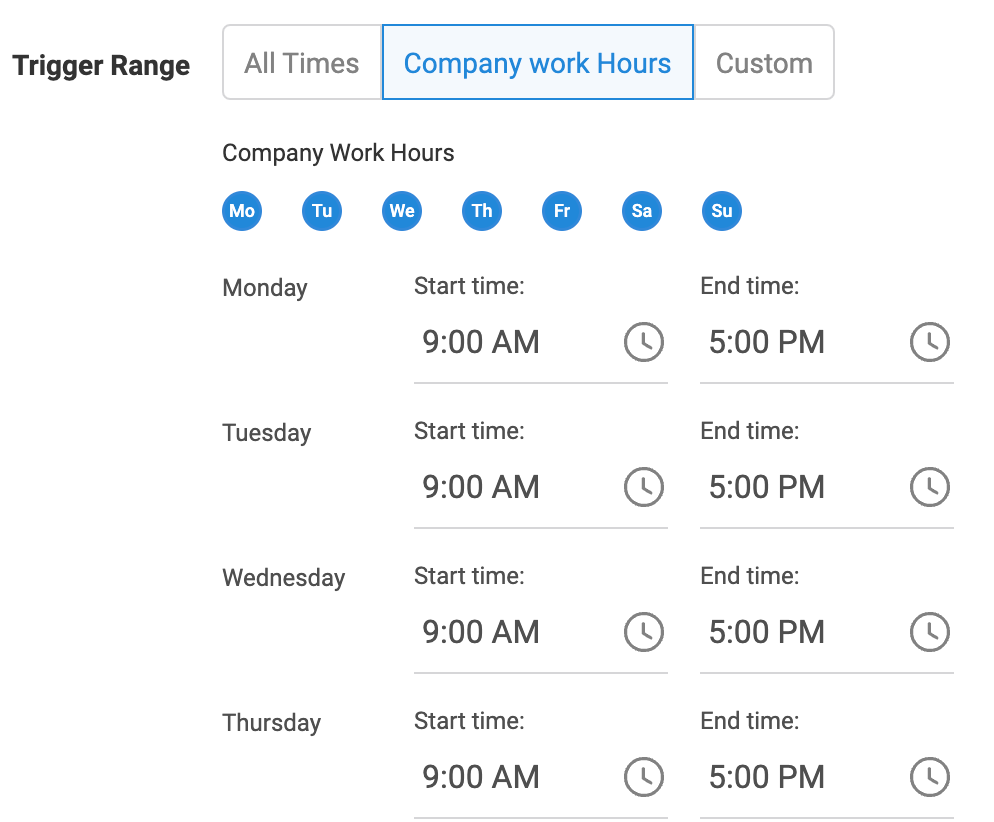
Task: Open Monday end time clock picker
Action: [929, 342]
